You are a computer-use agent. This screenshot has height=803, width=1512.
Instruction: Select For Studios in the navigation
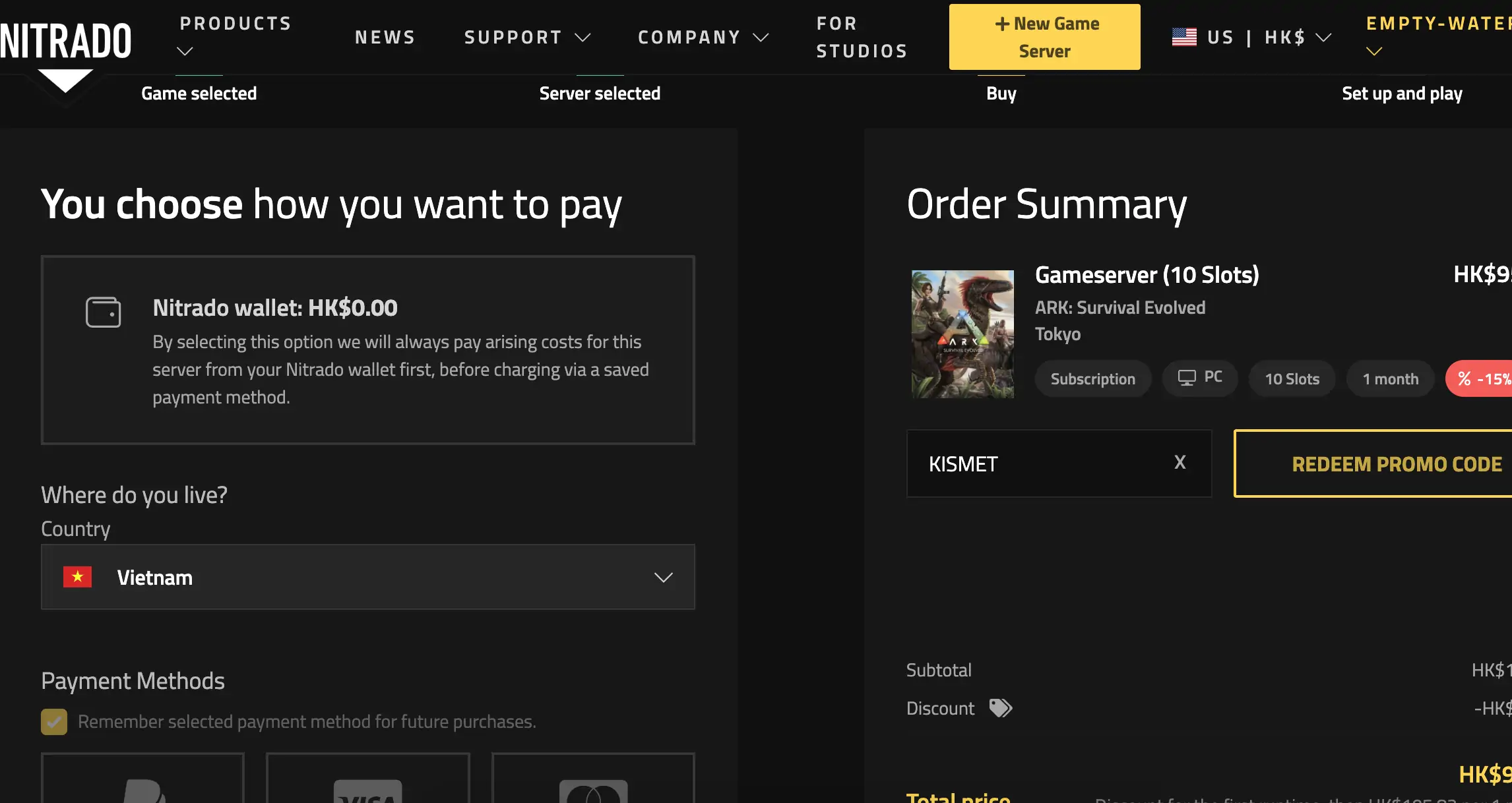(x=862, y=37)
